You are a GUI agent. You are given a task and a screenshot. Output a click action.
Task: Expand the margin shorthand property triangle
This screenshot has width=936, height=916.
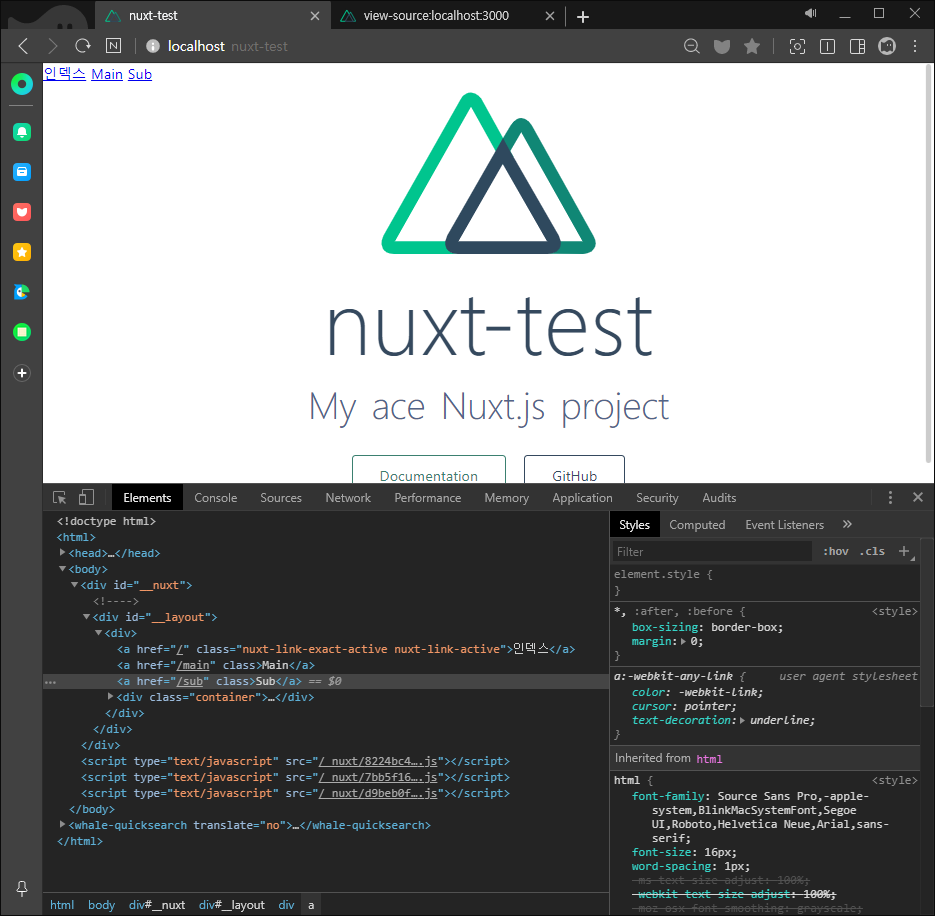683,641
